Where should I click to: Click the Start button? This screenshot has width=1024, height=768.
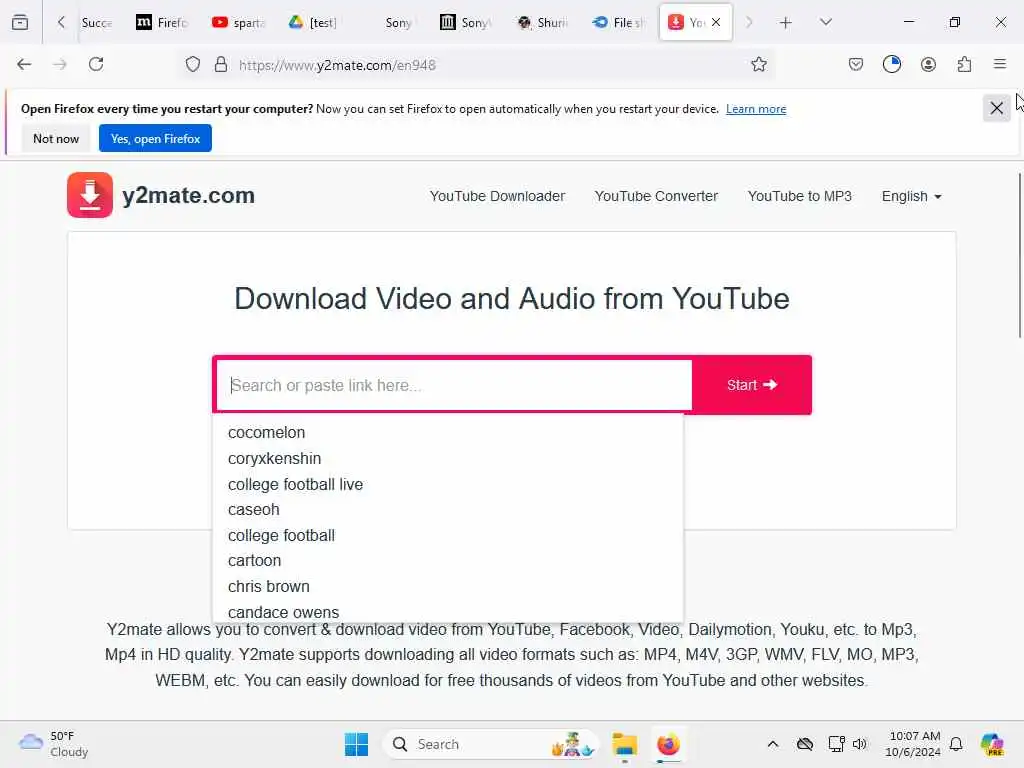752,385
